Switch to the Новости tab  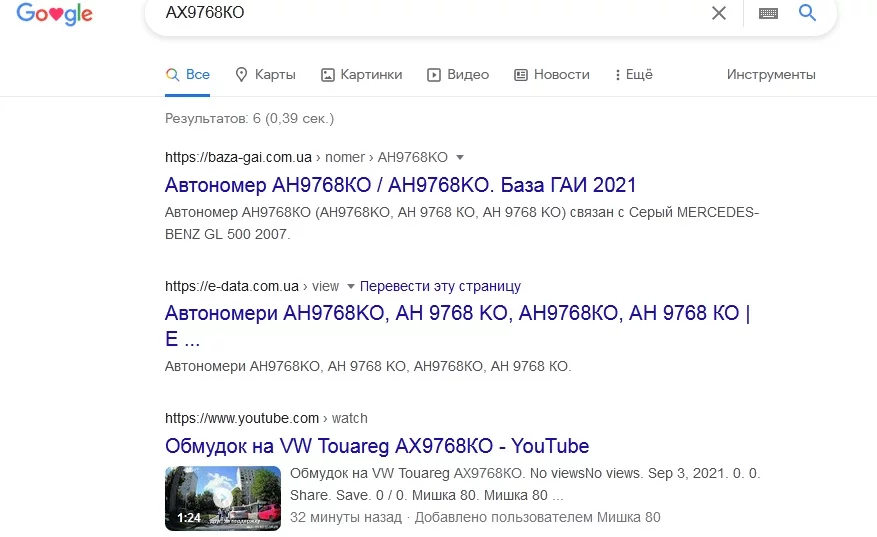pyautogui.click(x=551, y=74)
